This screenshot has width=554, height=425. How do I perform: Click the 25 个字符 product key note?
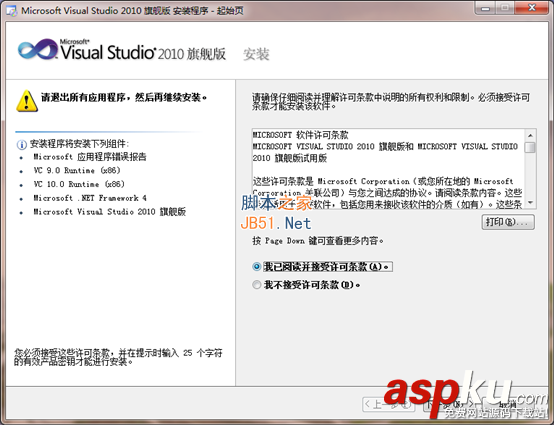(118, 357)
